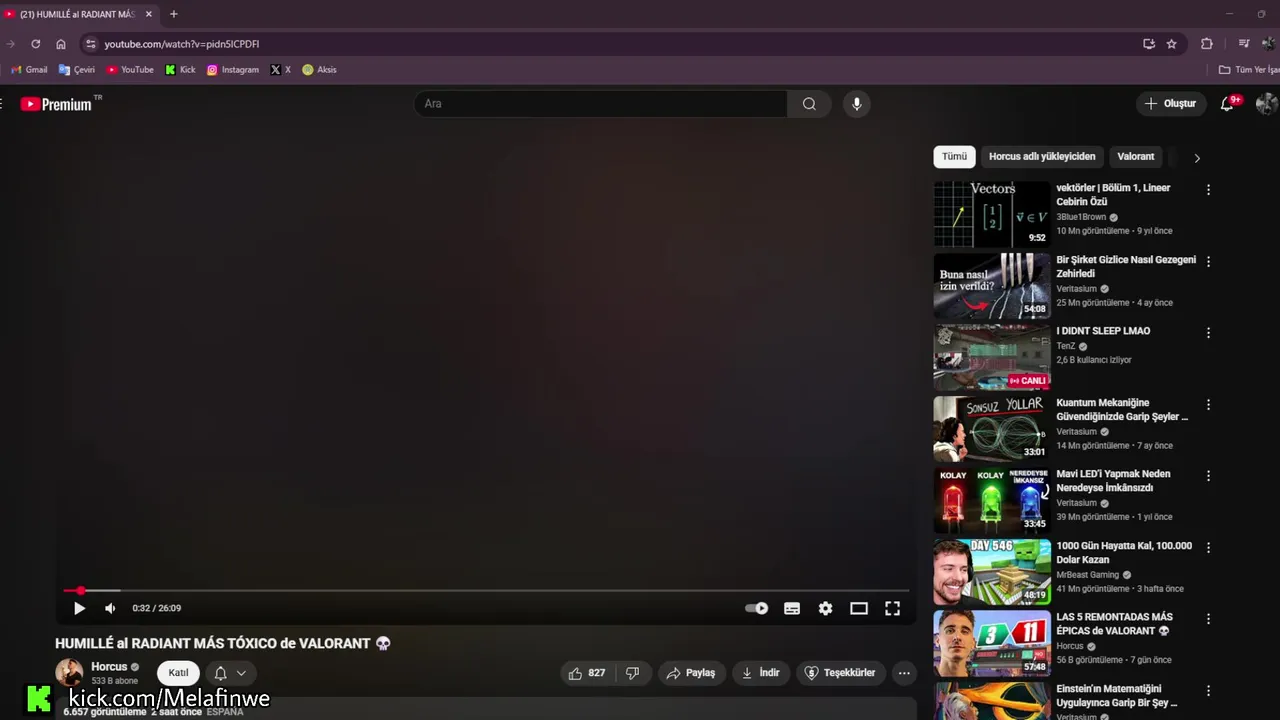This screenshot has width=1280, height=720.
Task: Open options for Kuantum Mekaniğine video
Action: click(x=1208, y=405)
